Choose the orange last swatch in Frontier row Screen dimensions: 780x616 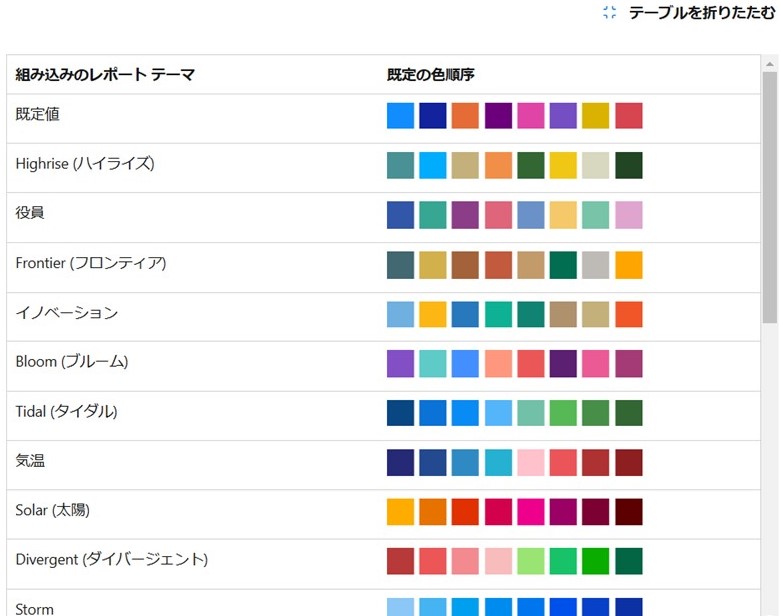629,265
